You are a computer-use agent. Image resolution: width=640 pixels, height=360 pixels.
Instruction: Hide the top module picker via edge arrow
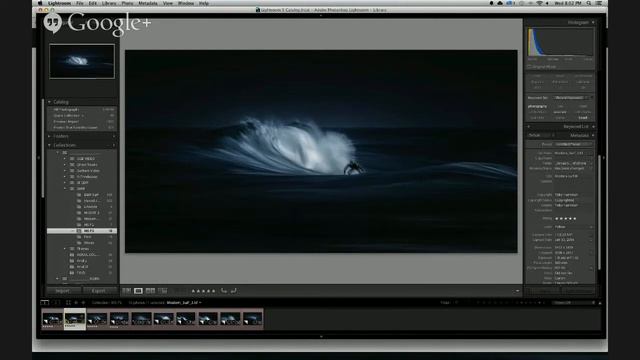(x=321, y=16)
